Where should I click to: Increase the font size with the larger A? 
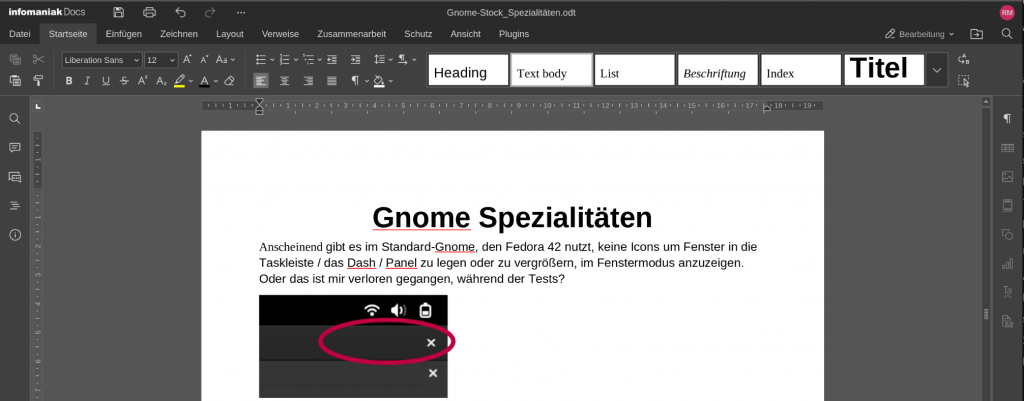pyautogui.click(x=187, y=59)
